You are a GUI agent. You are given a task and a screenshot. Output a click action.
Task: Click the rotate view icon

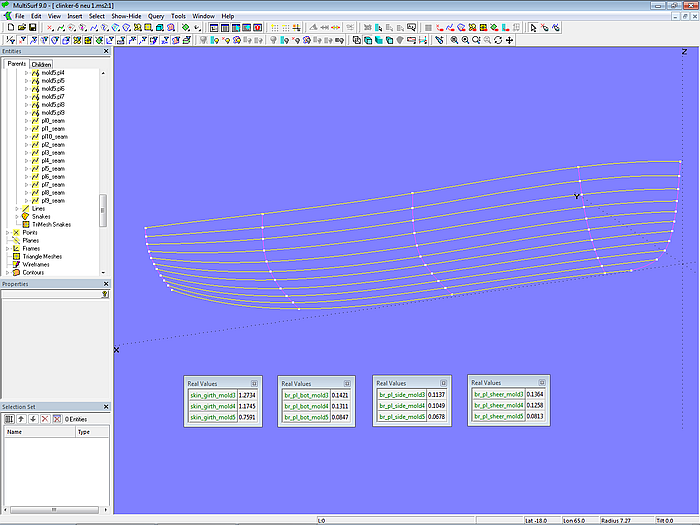tap(498, 40)
